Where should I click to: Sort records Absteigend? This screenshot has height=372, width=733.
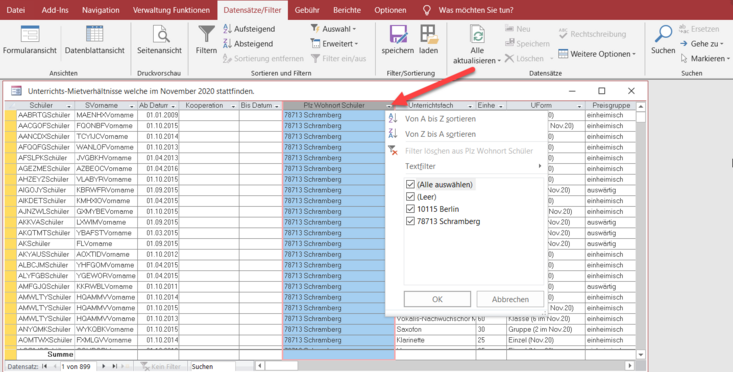(248, 44)
